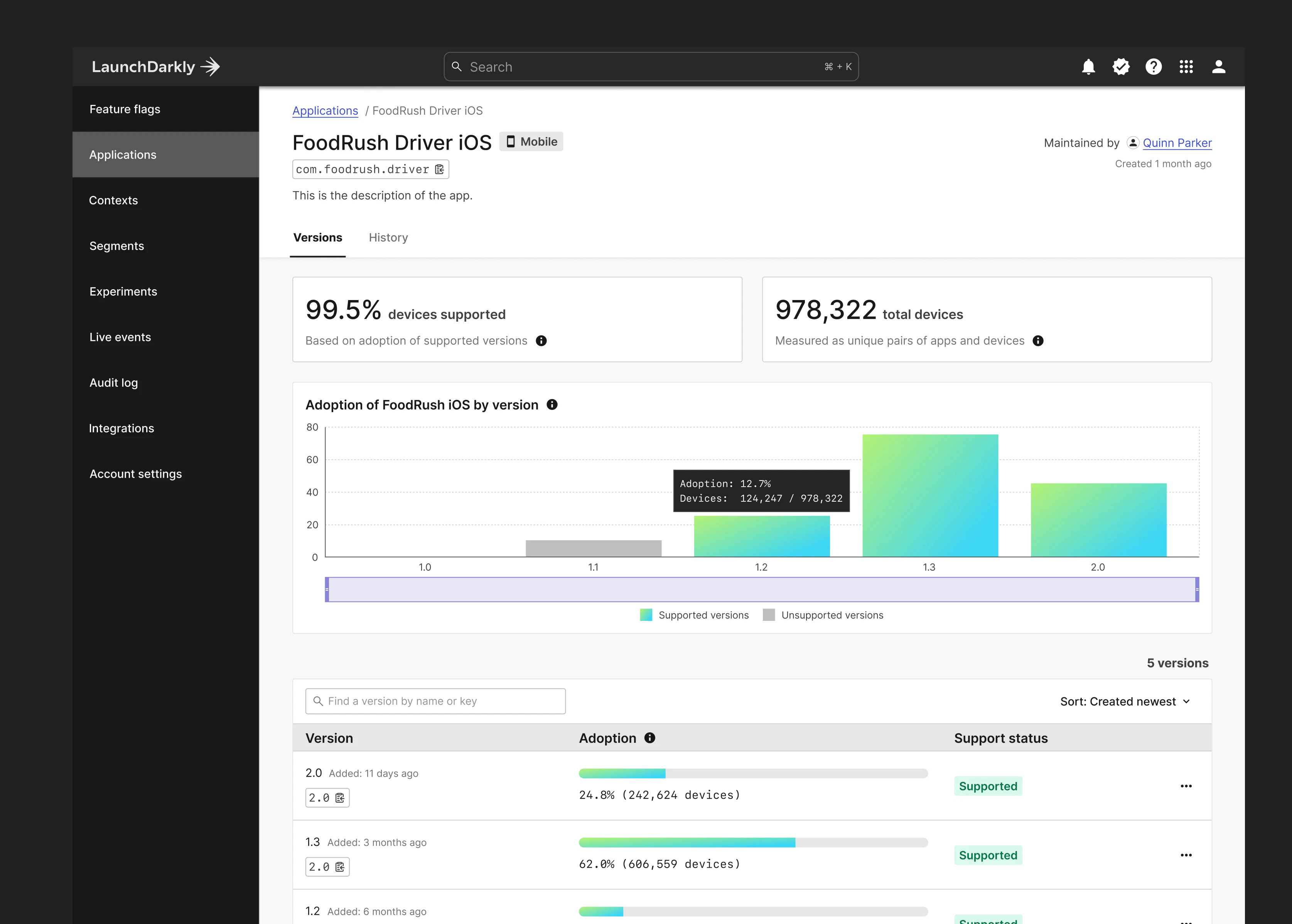The height and width of the screenshot is (924, 1292).
Task: Click the info icon next to devices supported
Action: coord(541,341)
